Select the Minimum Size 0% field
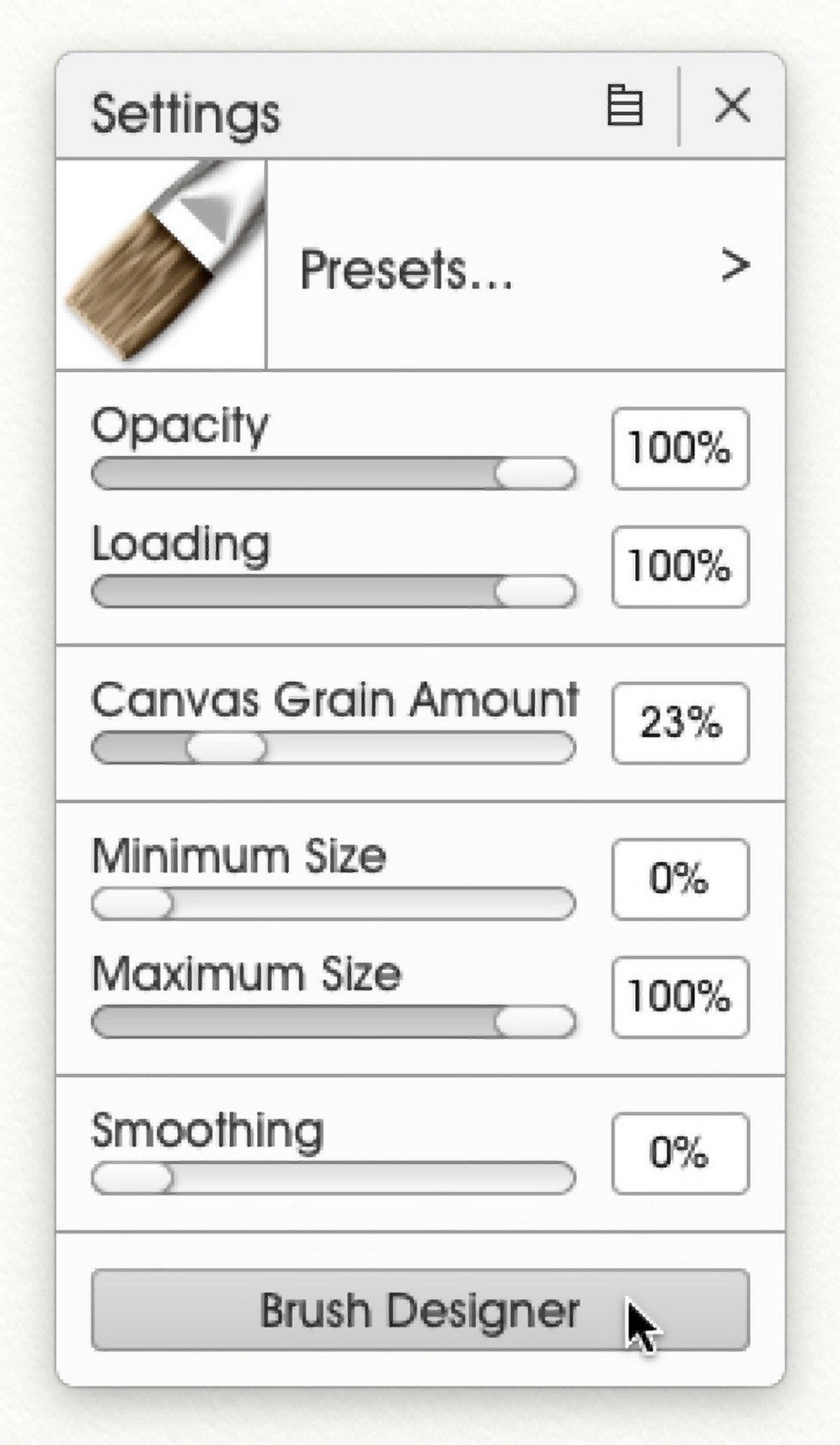Image resolution: width=840 pixels, height=1445 pixels. [x=680, y=879]
